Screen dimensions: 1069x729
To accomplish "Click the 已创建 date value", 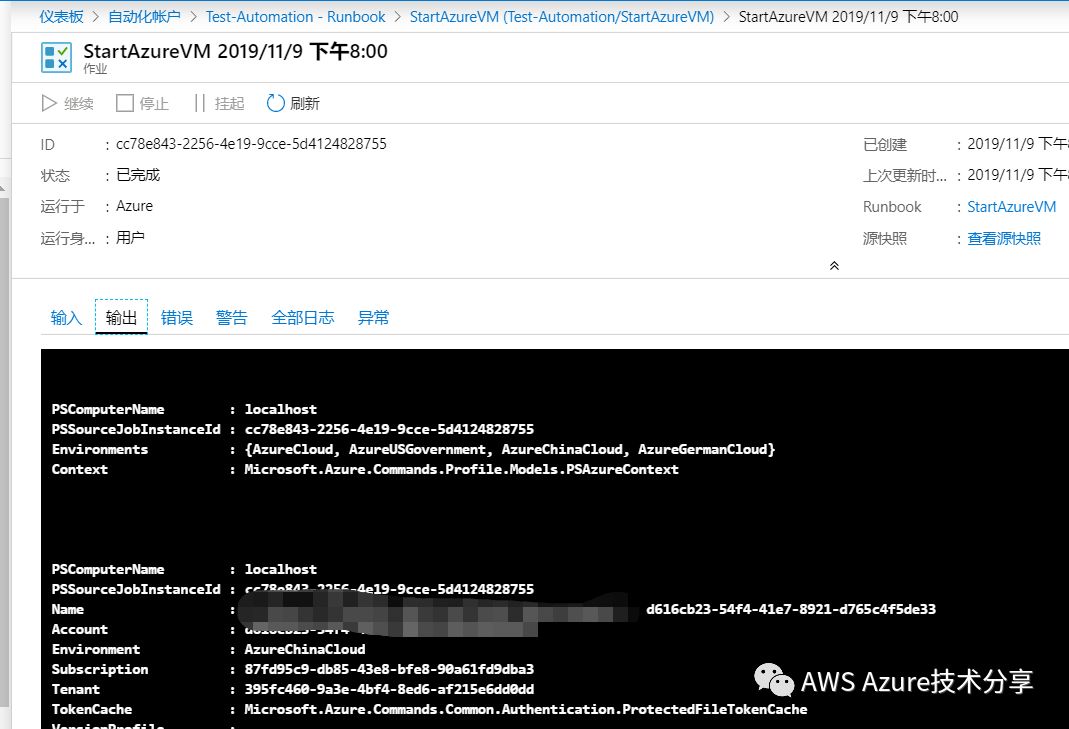I will tap(1018, 144).
